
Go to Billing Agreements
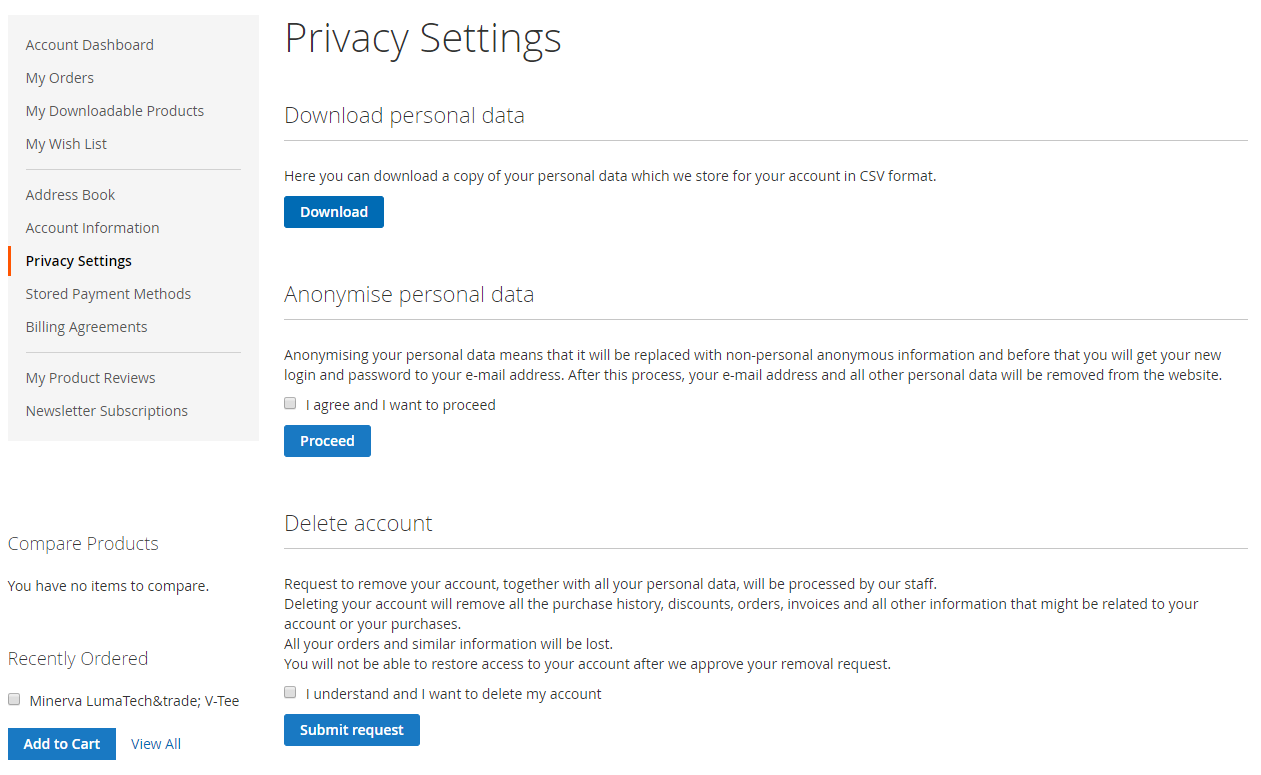(x=87, y=327)
